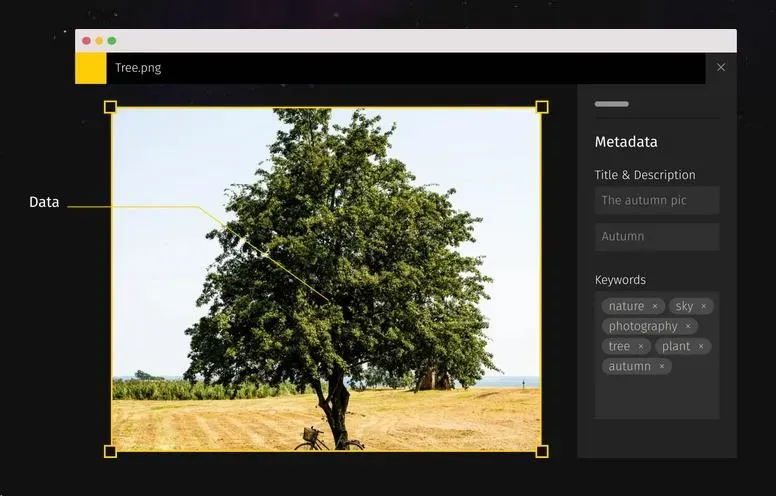The width and height of the screenshot is (776, 496).
Task: Remove the autumn keyword tag
Action: click(x=662, y=366)
